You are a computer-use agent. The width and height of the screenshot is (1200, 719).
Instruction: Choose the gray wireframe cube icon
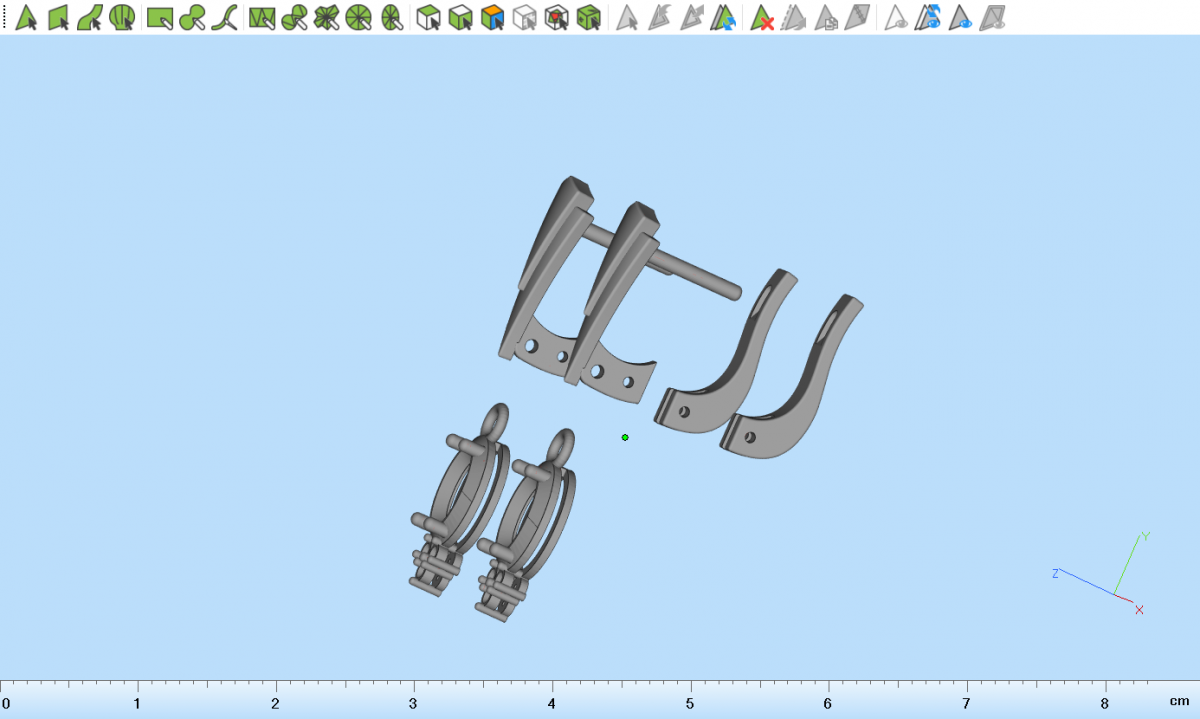[524, 17]
